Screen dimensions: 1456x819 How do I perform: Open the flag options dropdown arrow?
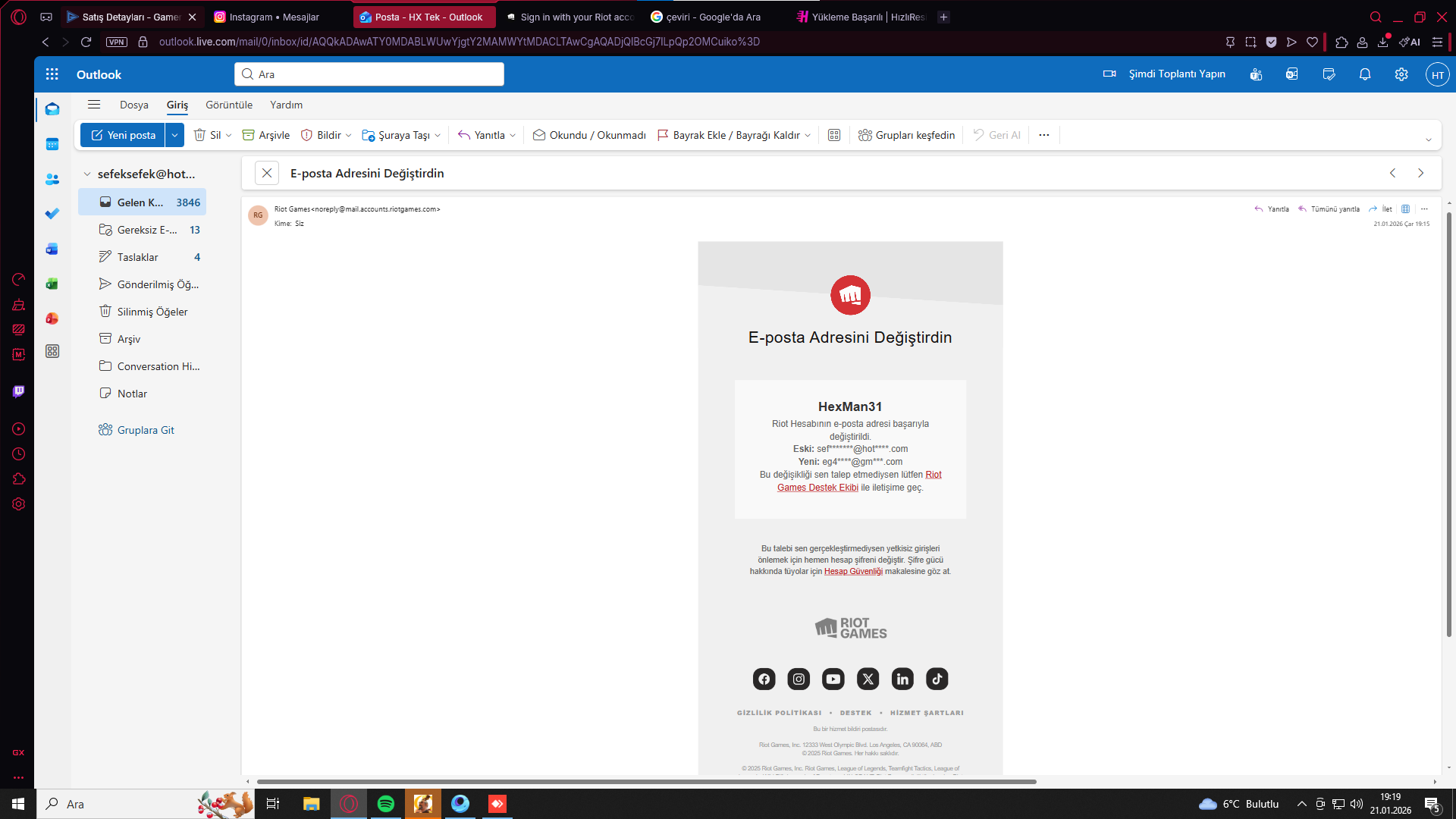tap(808, 135)
